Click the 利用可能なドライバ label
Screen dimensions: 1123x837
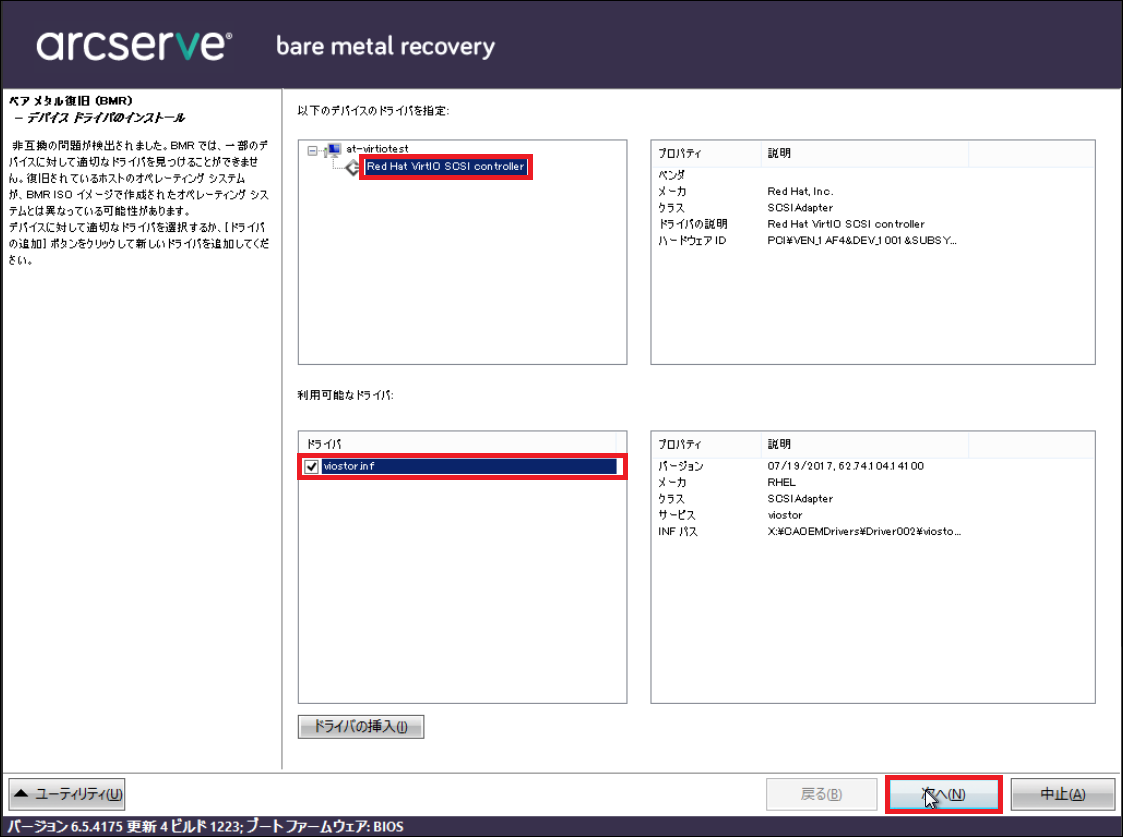coord(345,395)
